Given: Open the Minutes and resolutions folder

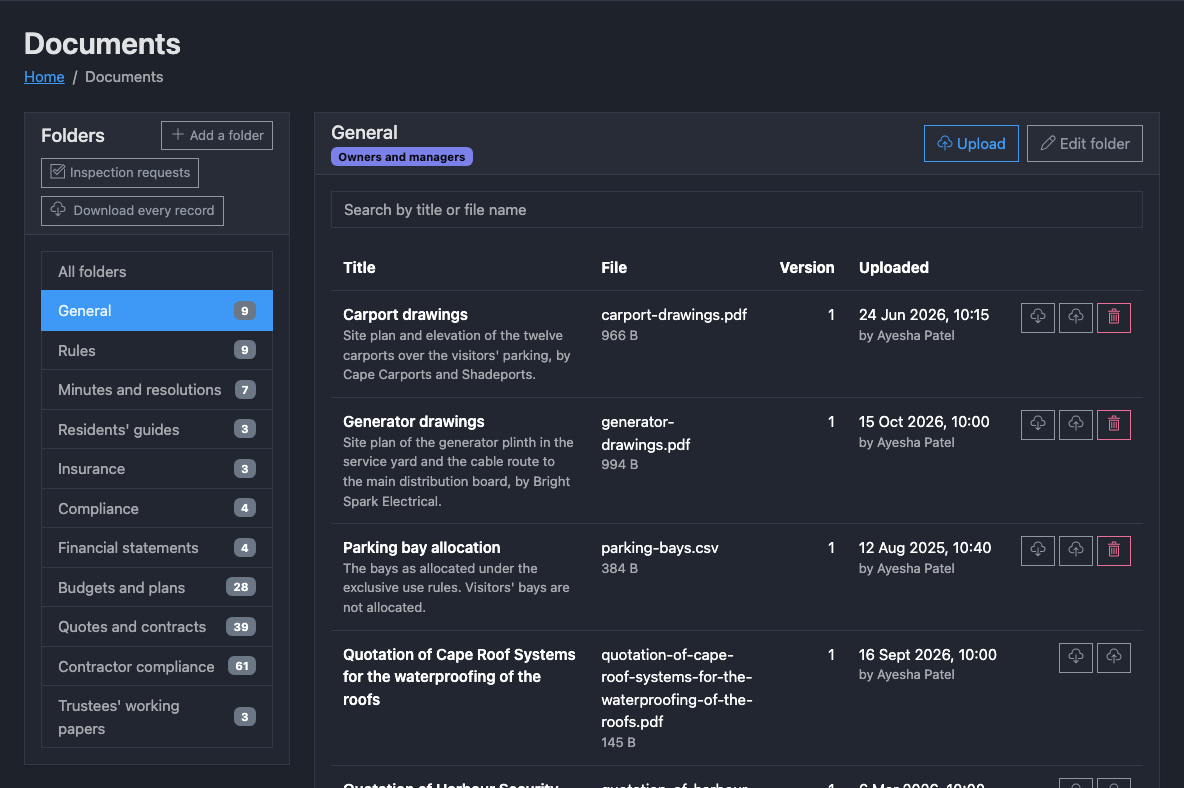Looking at the screenshot, I should 156,390.
